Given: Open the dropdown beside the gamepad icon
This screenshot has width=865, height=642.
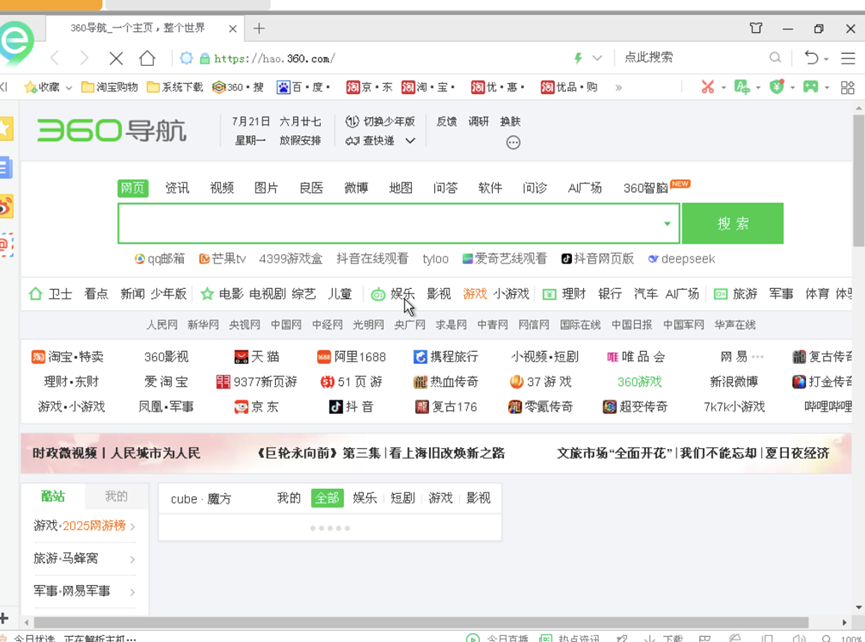Looking at the screenshot, I should click(x=826, y=88).
